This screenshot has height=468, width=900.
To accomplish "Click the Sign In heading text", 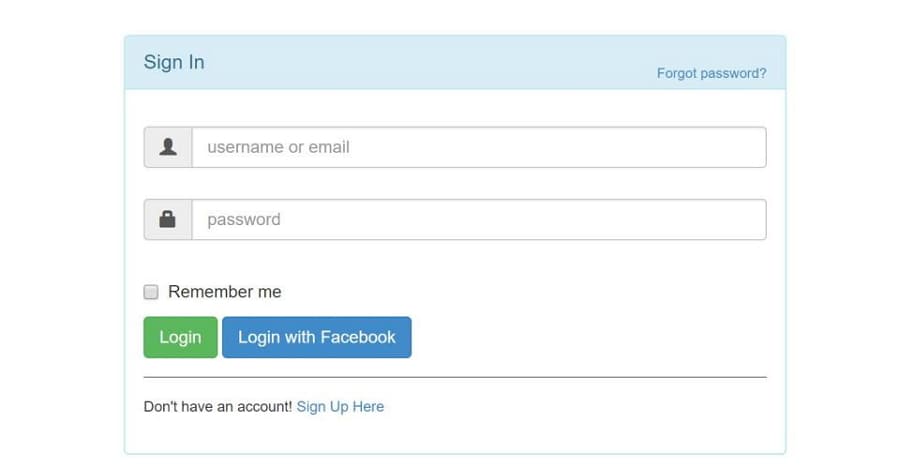I will coord(174,62).
